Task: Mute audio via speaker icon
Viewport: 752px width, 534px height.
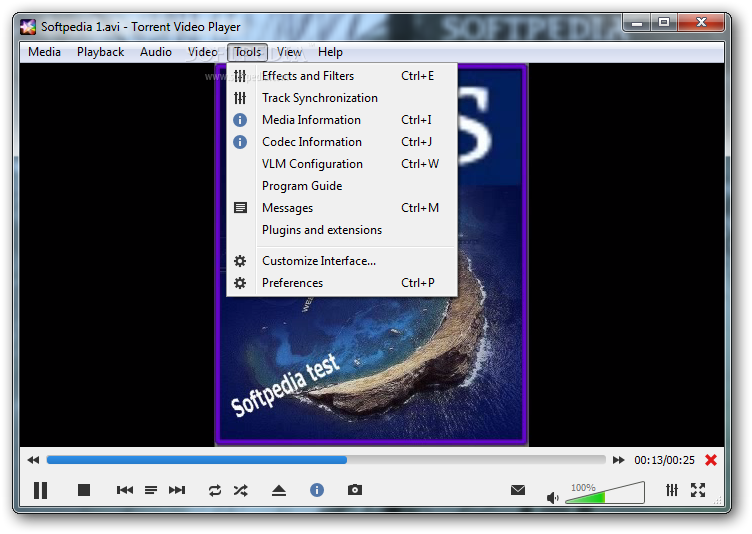Action: click(x=552, y=498)
